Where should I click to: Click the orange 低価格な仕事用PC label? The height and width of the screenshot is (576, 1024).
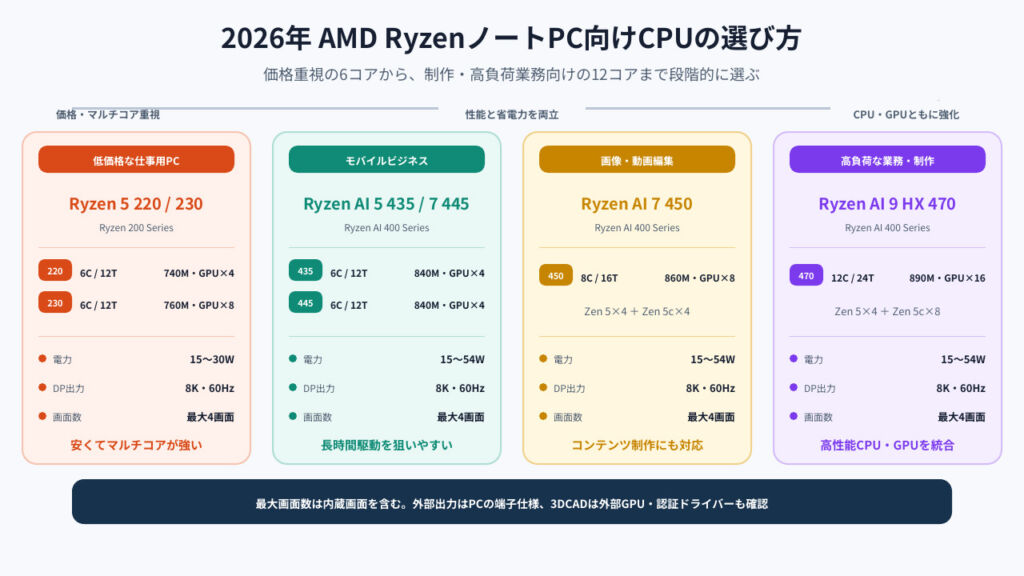136,160
